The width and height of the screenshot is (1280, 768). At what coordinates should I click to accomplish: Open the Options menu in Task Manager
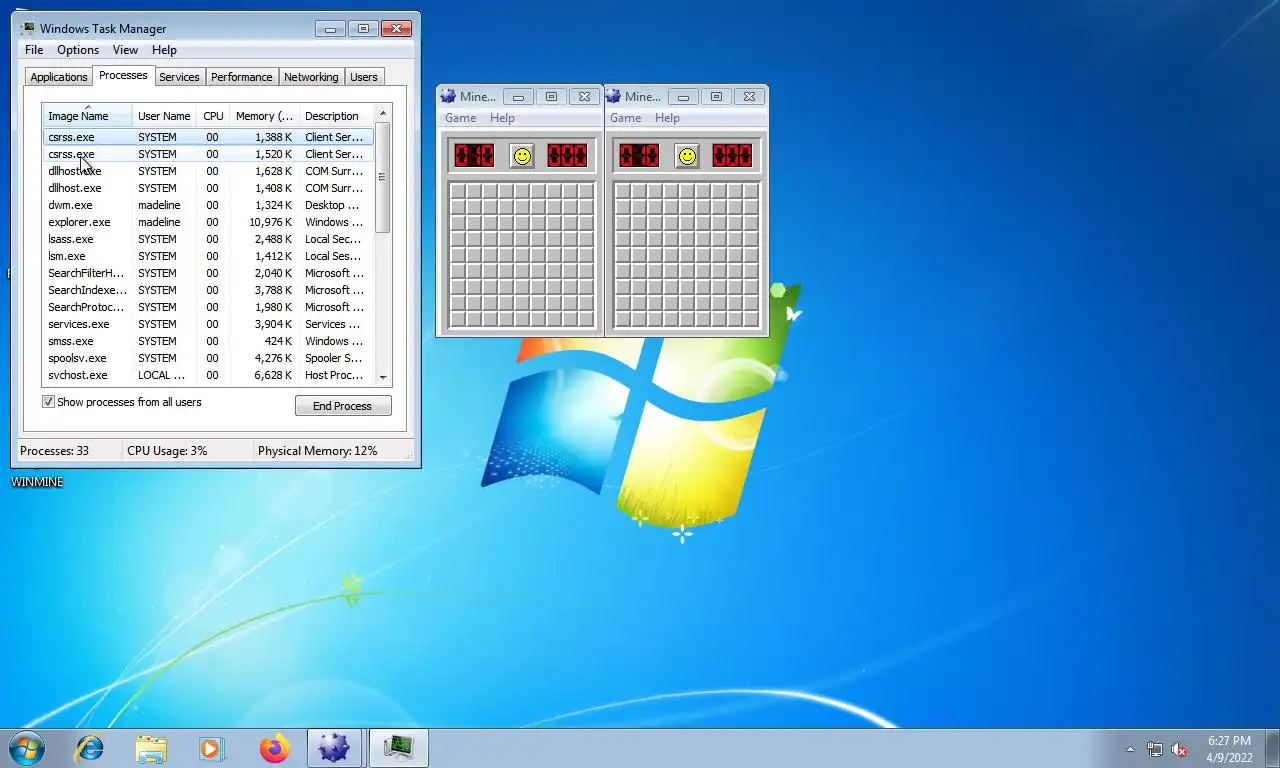tap(78, 50)
